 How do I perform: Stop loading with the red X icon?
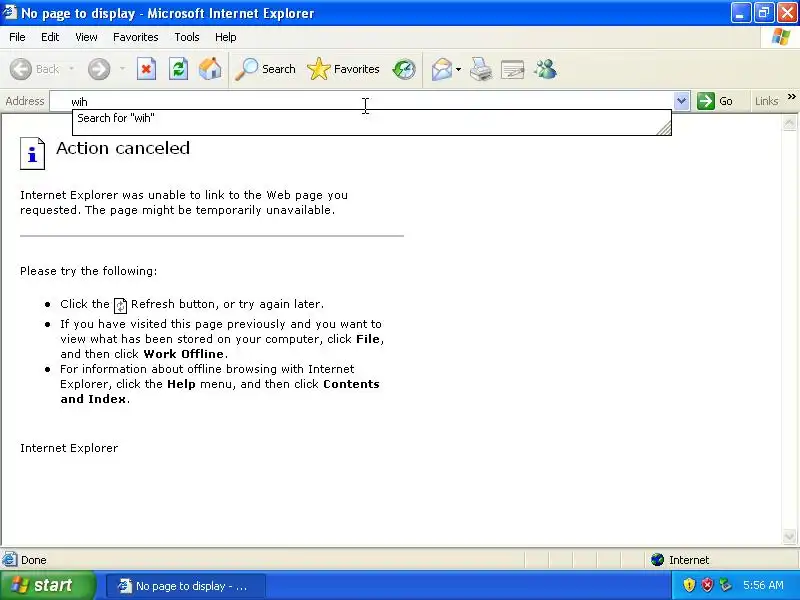(146, 69)
